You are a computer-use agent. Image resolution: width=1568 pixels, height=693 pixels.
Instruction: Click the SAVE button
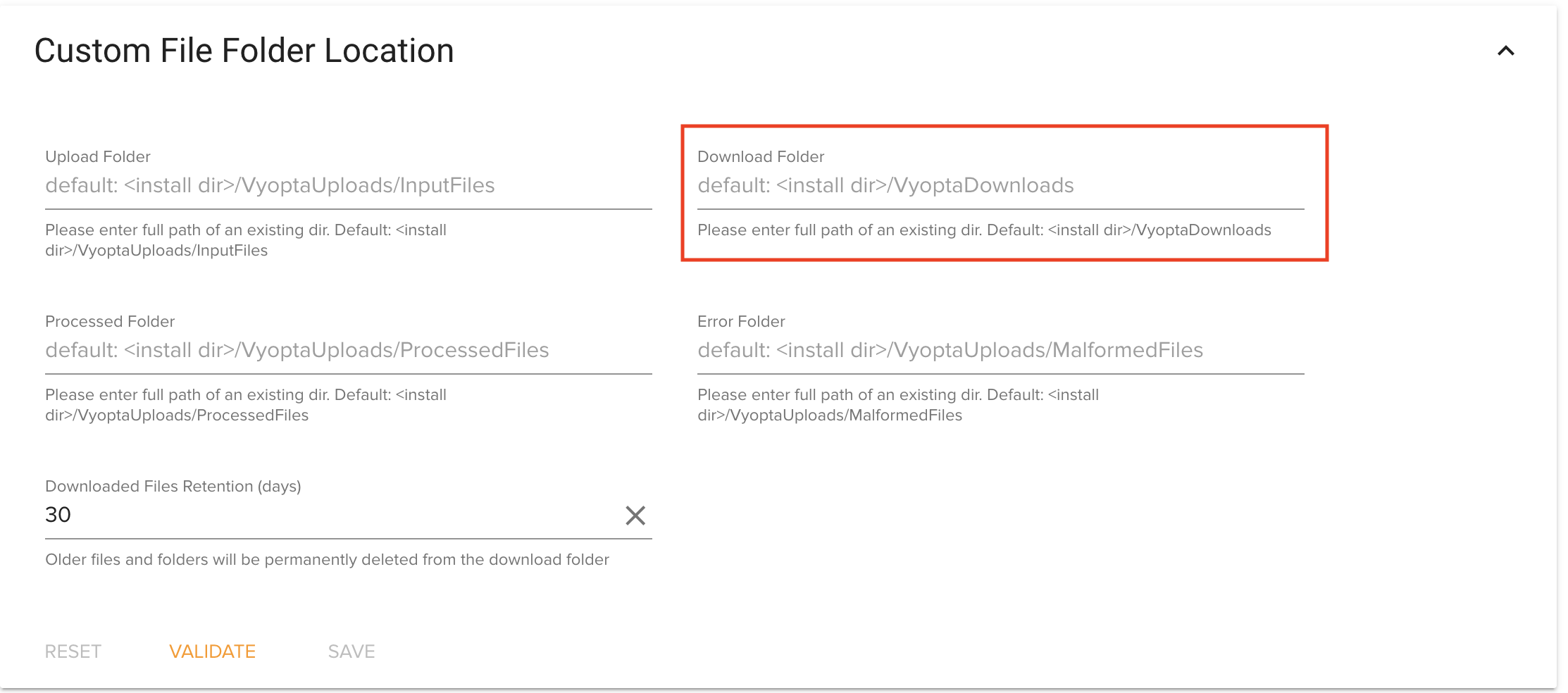pyautogui.click(x=351, y=651)
